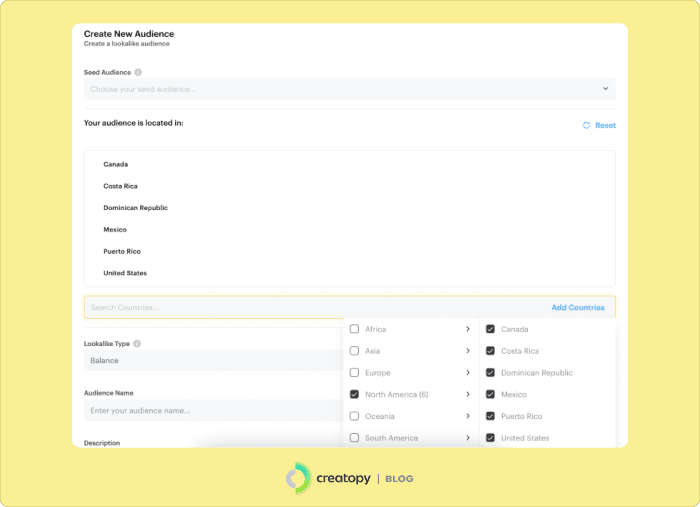Check the Asia checkbox
This screenshot has height=507, width=700.
click(x=354, y=351)
